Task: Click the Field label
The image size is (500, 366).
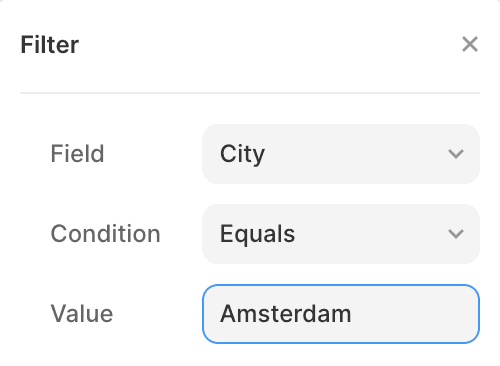Action: [x=77, y=154]
